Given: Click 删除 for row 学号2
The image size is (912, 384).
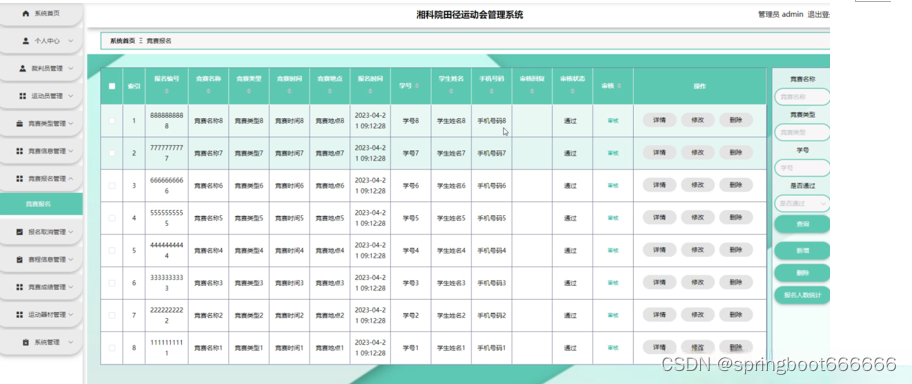Looking at the screenshot, I should (736, 315).
